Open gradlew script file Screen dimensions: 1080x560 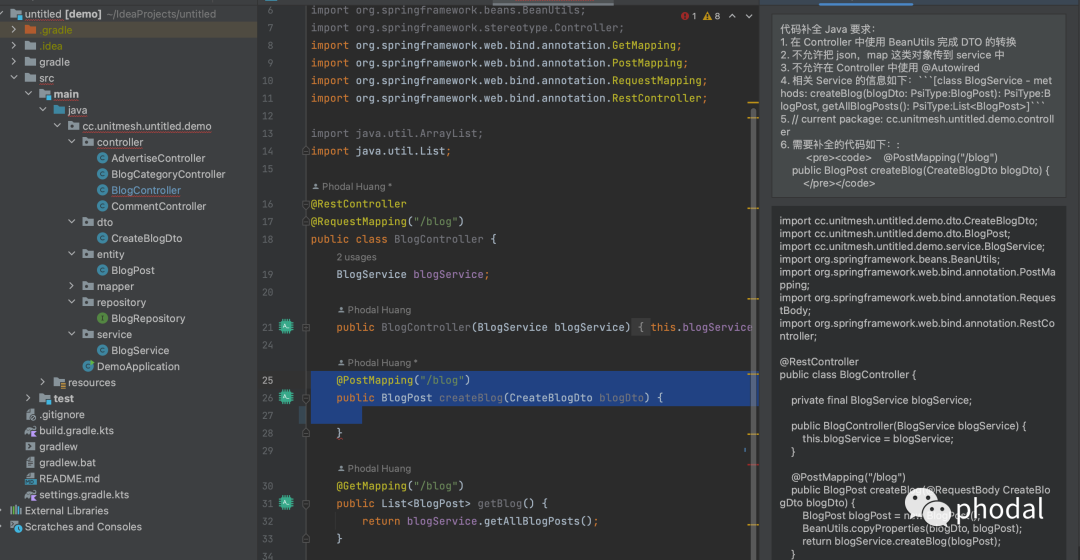click(59, 446)
